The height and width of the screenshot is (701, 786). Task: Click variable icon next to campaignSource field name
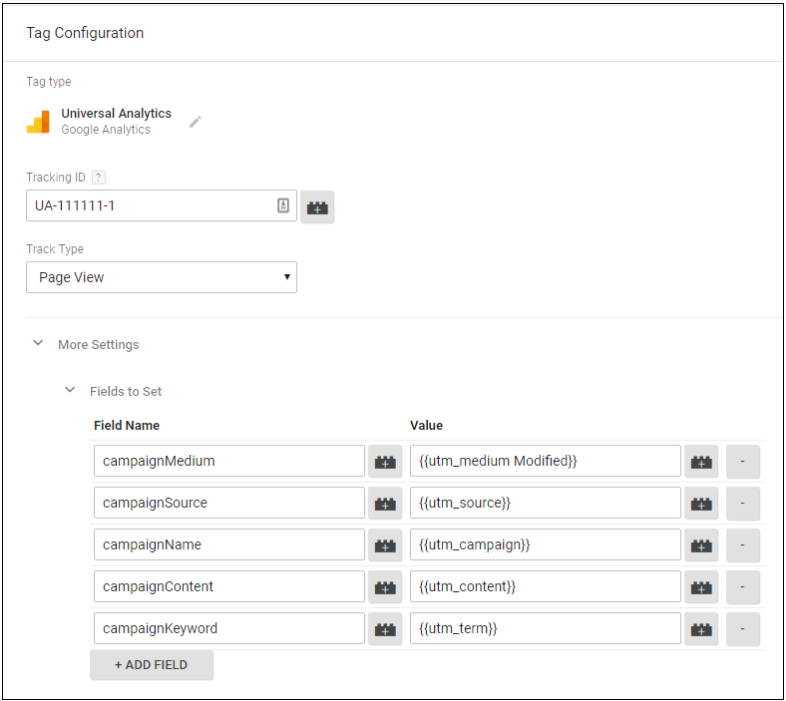(385, 503)
